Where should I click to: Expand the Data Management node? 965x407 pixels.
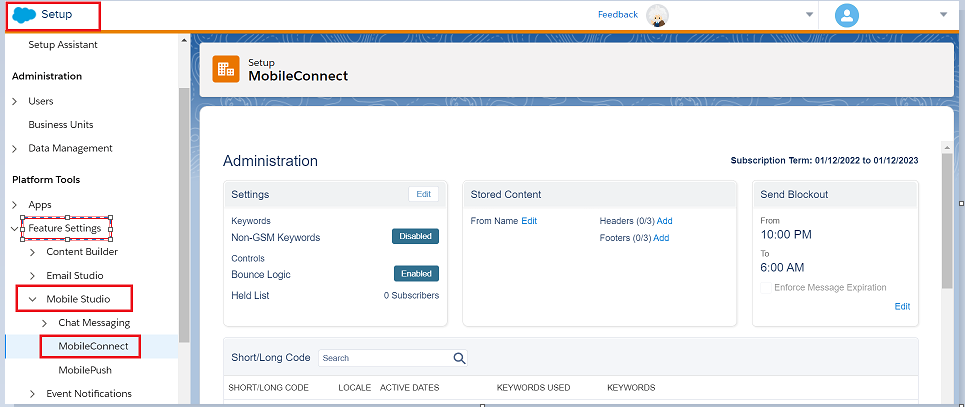[15, 148]
